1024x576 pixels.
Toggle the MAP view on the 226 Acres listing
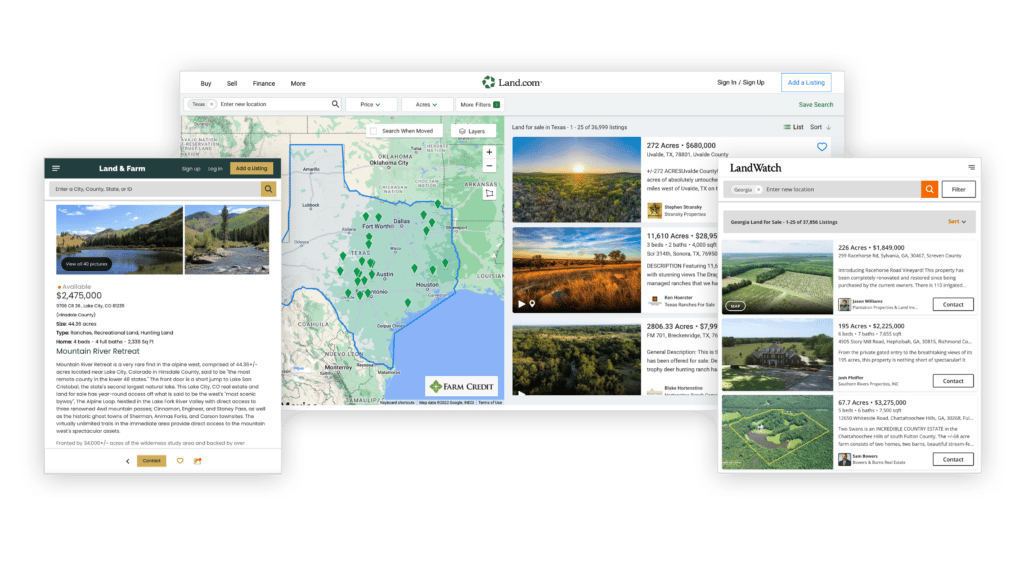pos(735,306)
